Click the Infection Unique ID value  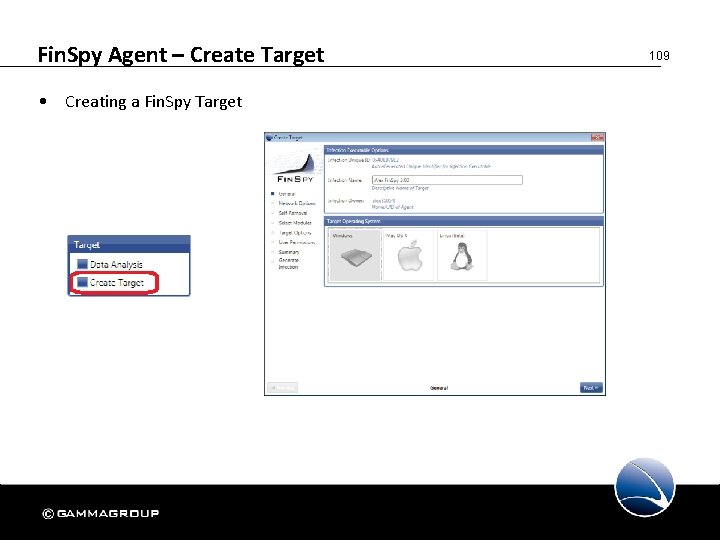coord(385,160)
